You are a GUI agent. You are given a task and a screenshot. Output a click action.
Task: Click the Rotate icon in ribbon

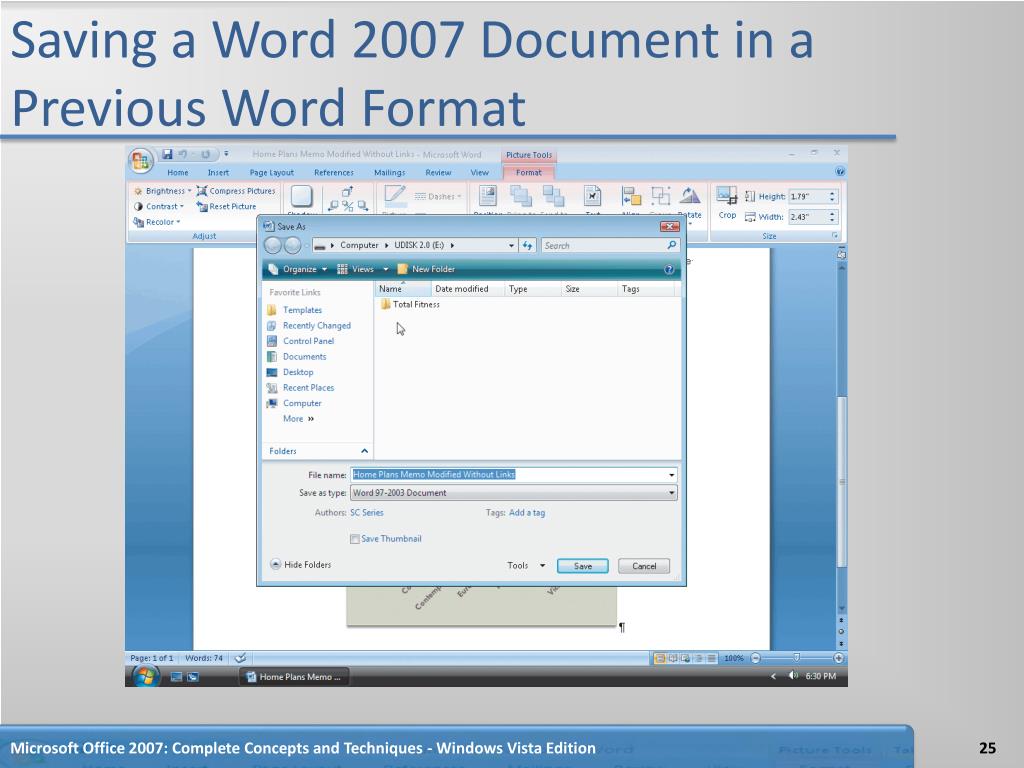tap(690, 195)
